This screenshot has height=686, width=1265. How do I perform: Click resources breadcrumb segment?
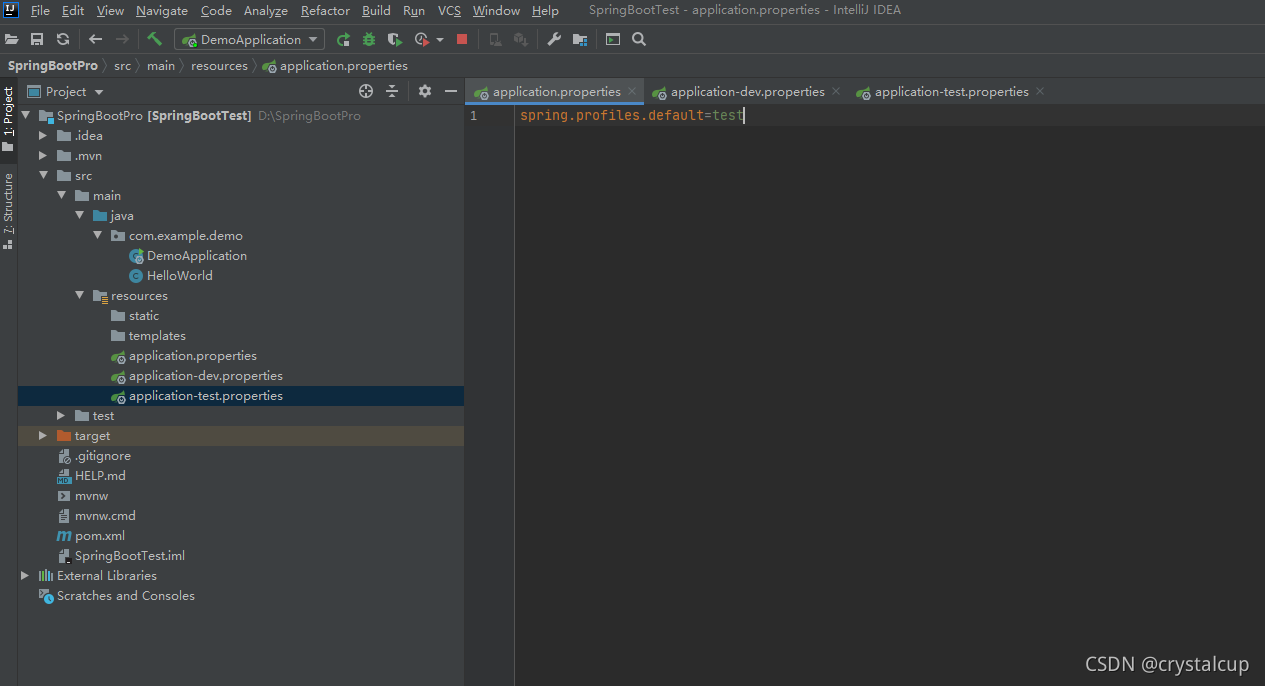pos(219,65)
